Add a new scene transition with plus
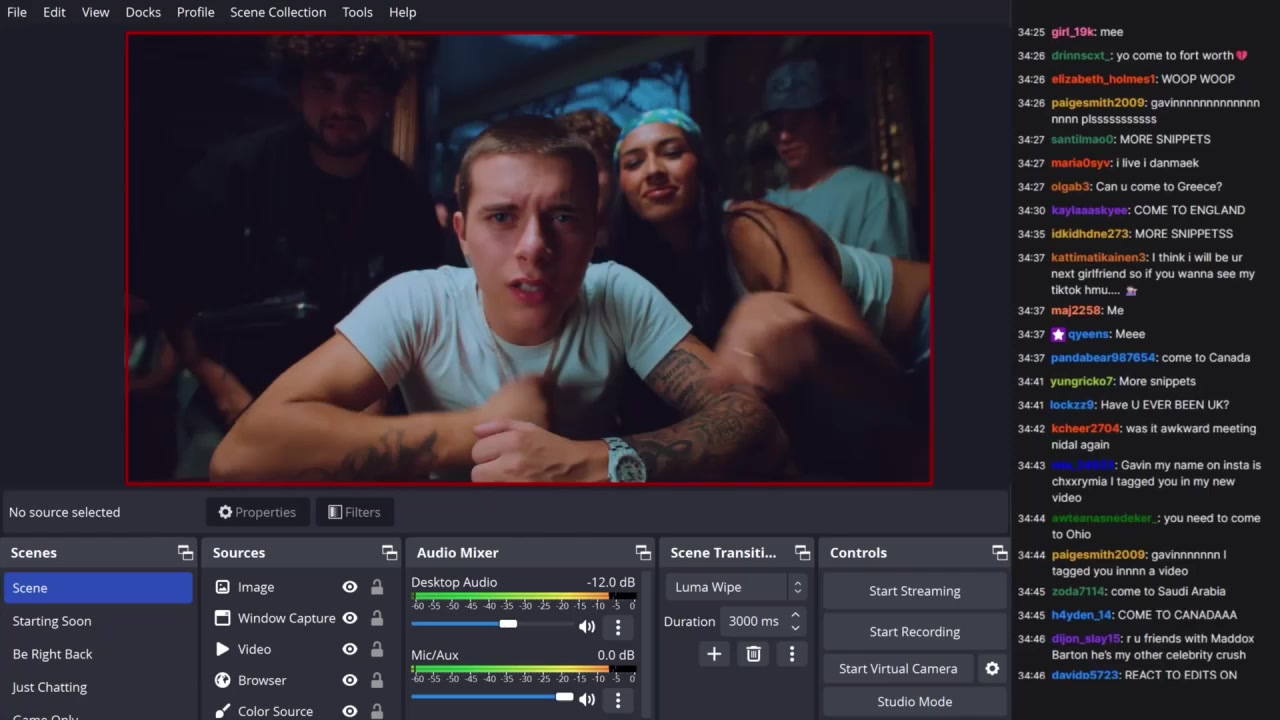This screenshot has height=720, width=1280. click(x=714, y=654)
